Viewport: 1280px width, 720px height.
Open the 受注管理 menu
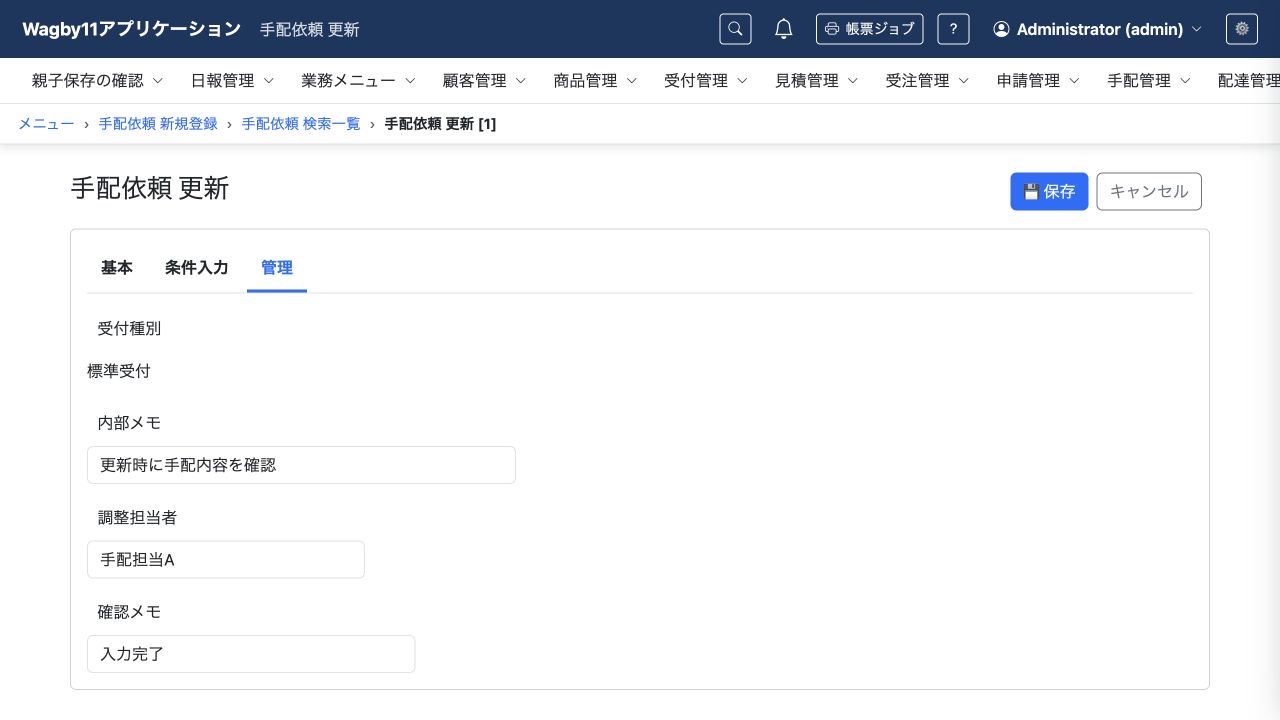[928, 81]
